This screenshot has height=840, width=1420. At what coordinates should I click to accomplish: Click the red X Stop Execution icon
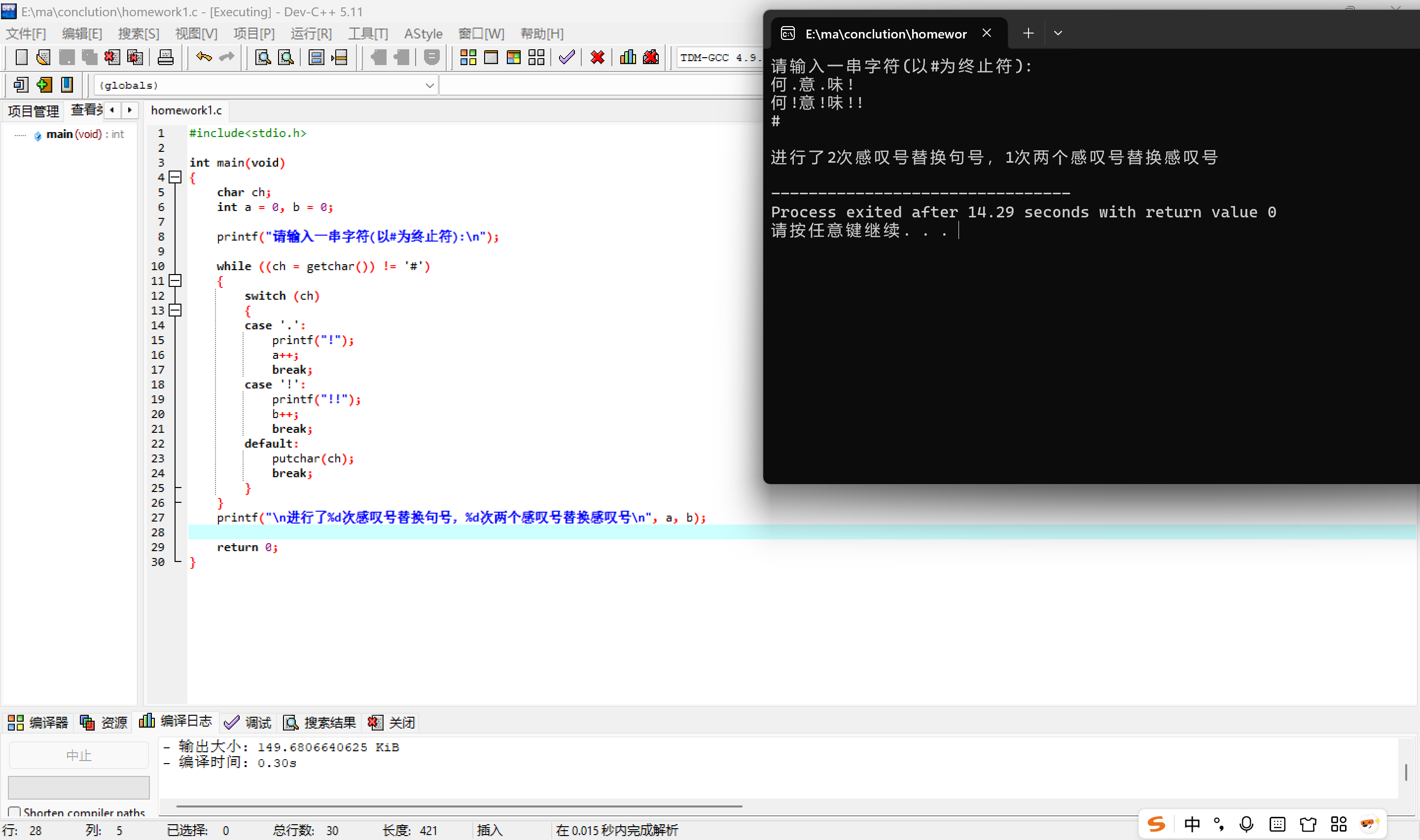click(x=597, y=57)
